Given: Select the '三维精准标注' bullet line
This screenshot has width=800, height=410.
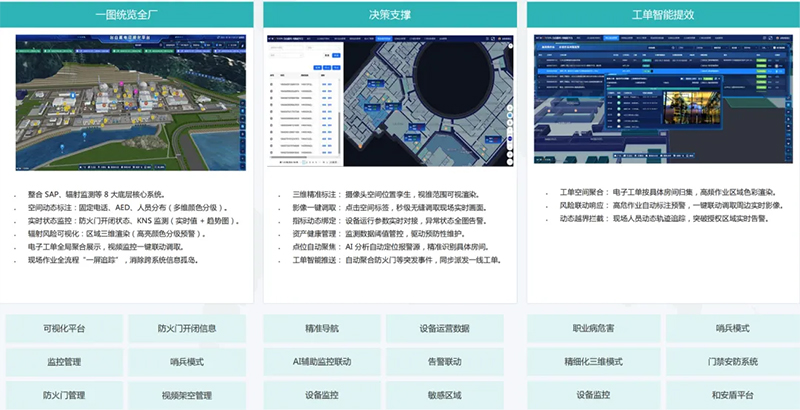Looking at the screenshot, I should (386, 195).
